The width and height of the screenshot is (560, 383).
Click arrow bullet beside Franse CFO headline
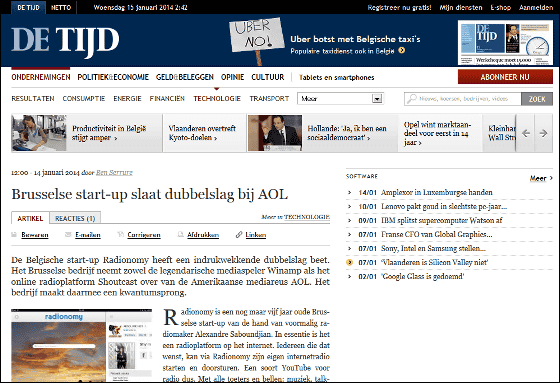pyautogui.click(x=350, y=235)
